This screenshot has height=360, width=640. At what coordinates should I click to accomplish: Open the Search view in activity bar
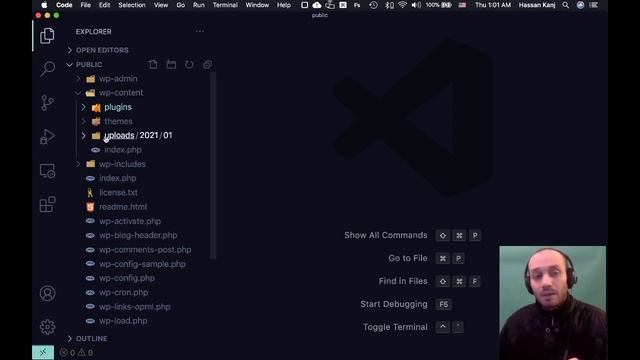pyautogui.click(x=47, y=69)
